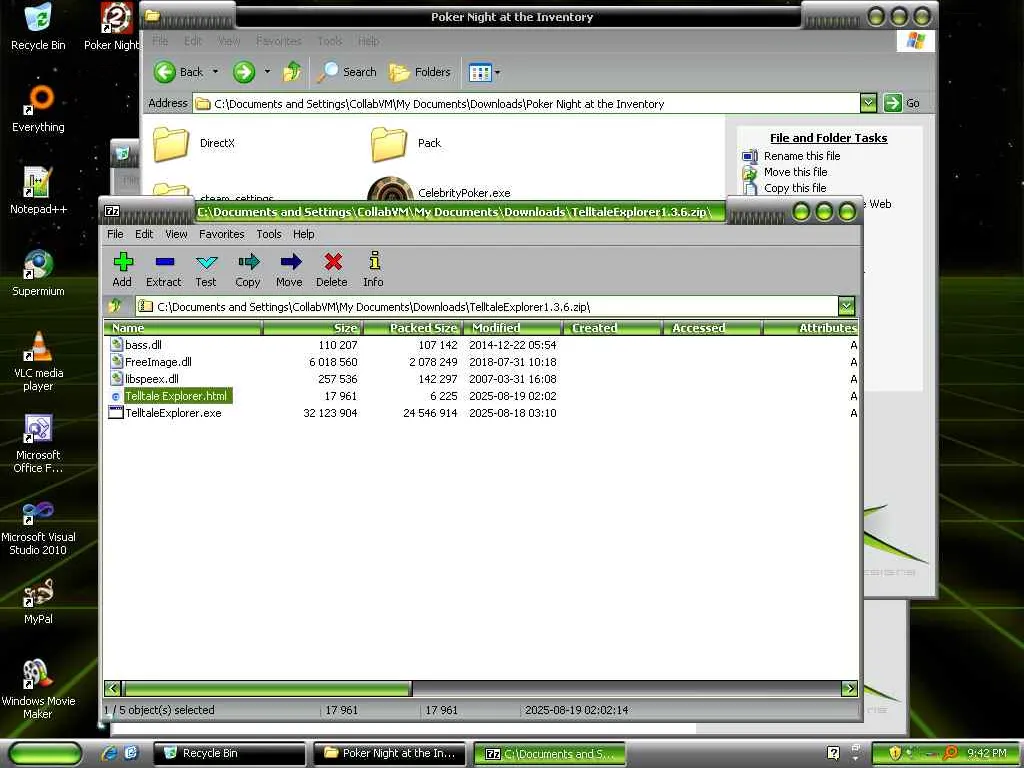Choose the Copy tool in 7-Zip

click(x=248, y=269)
